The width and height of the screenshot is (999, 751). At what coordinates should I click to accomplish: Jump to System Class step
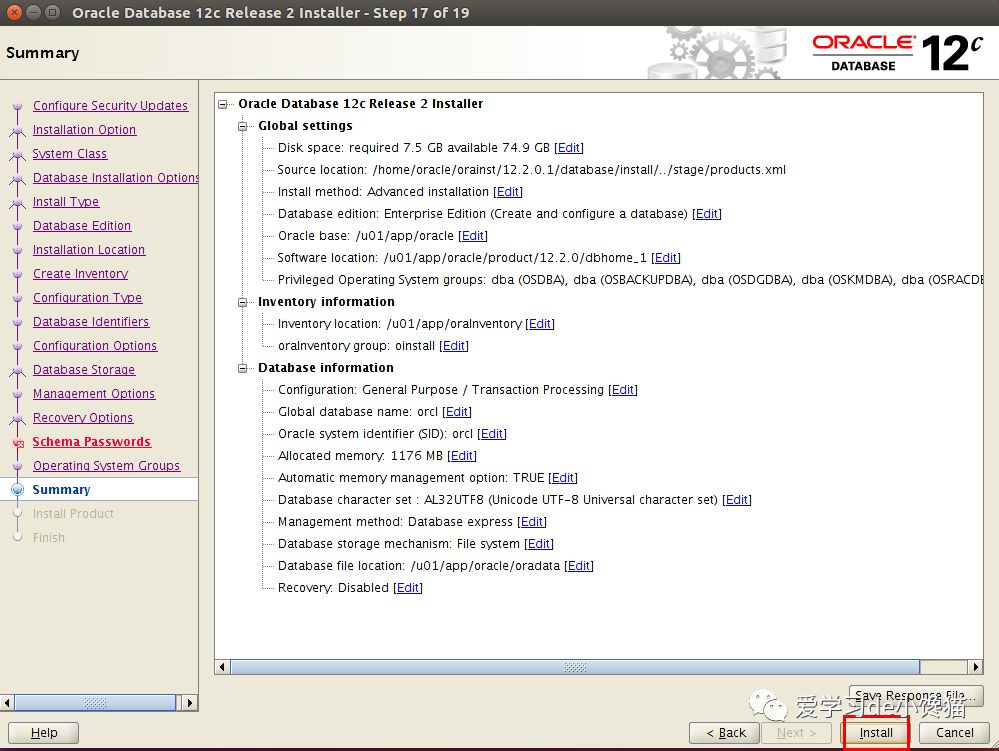(x=69, y=154)
